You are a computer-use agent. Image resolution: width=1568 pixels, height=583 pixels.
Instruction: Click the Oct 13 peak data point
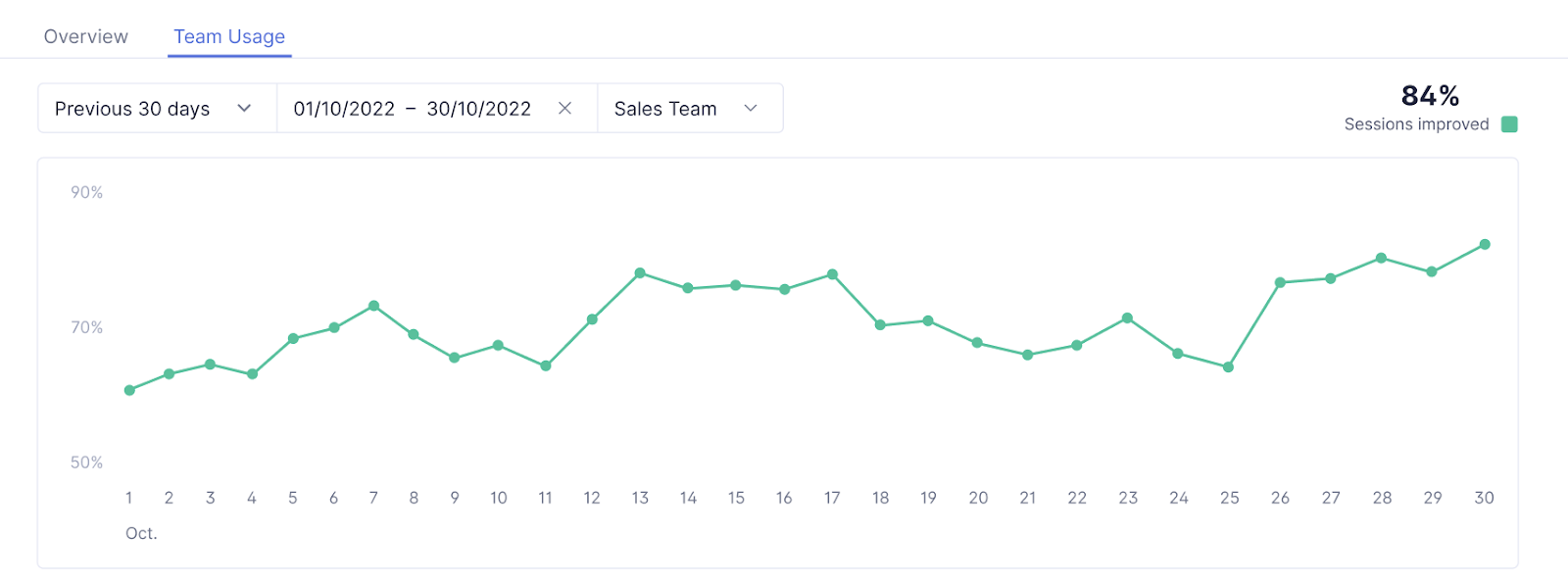pos(640,273)
